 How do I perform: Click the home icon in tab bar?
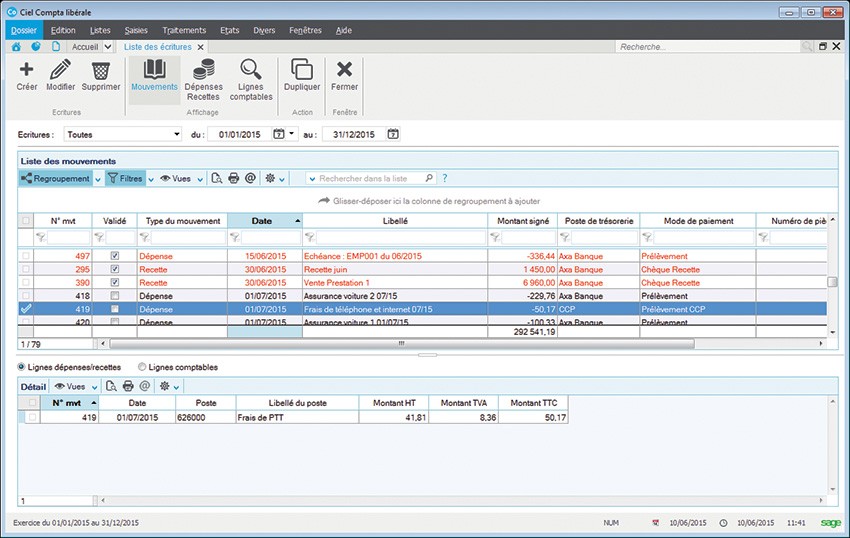click(16, 47)
